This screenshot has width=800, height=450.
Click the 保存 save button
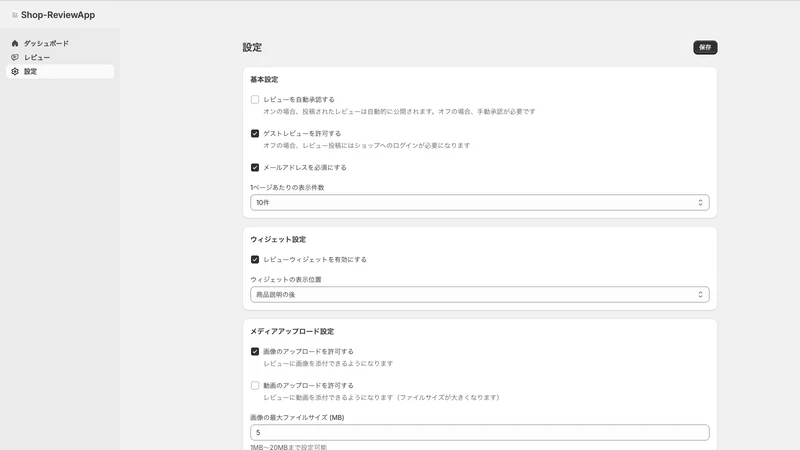pyautogui.click(x=705, y=47)
